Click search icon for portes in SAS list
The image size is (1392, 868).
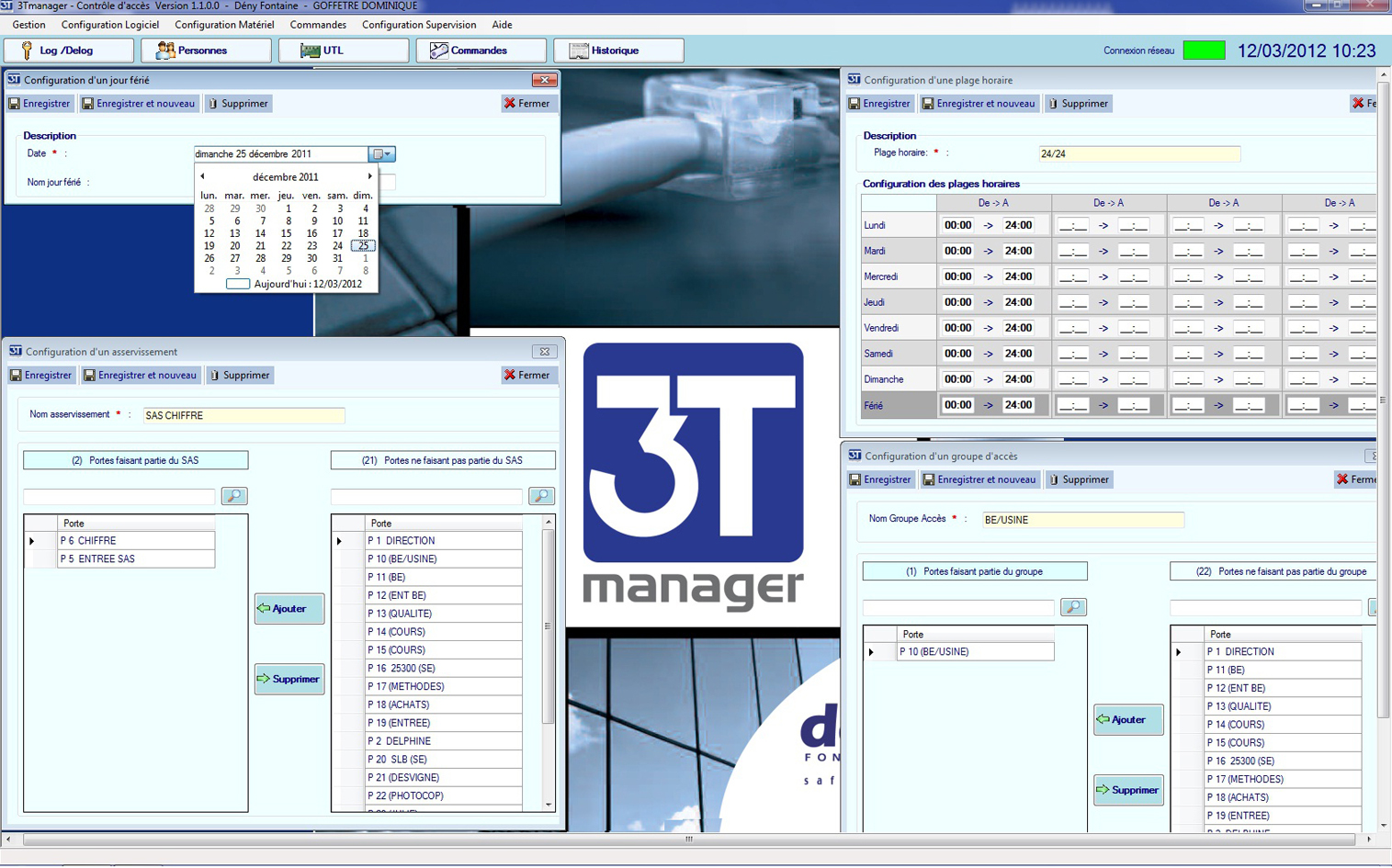point(234,496)
